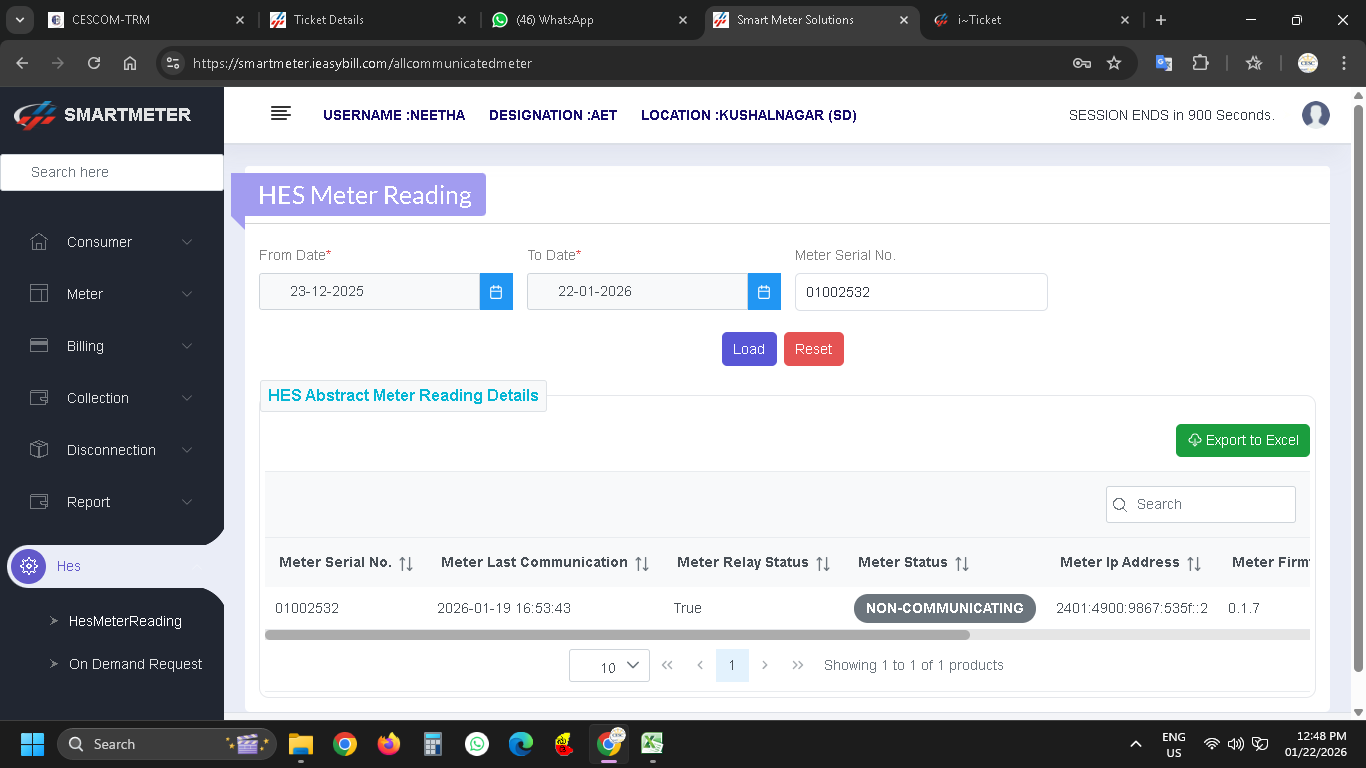
Task: Open the From Date calendar picker
Action: click(x=496, y=292)
